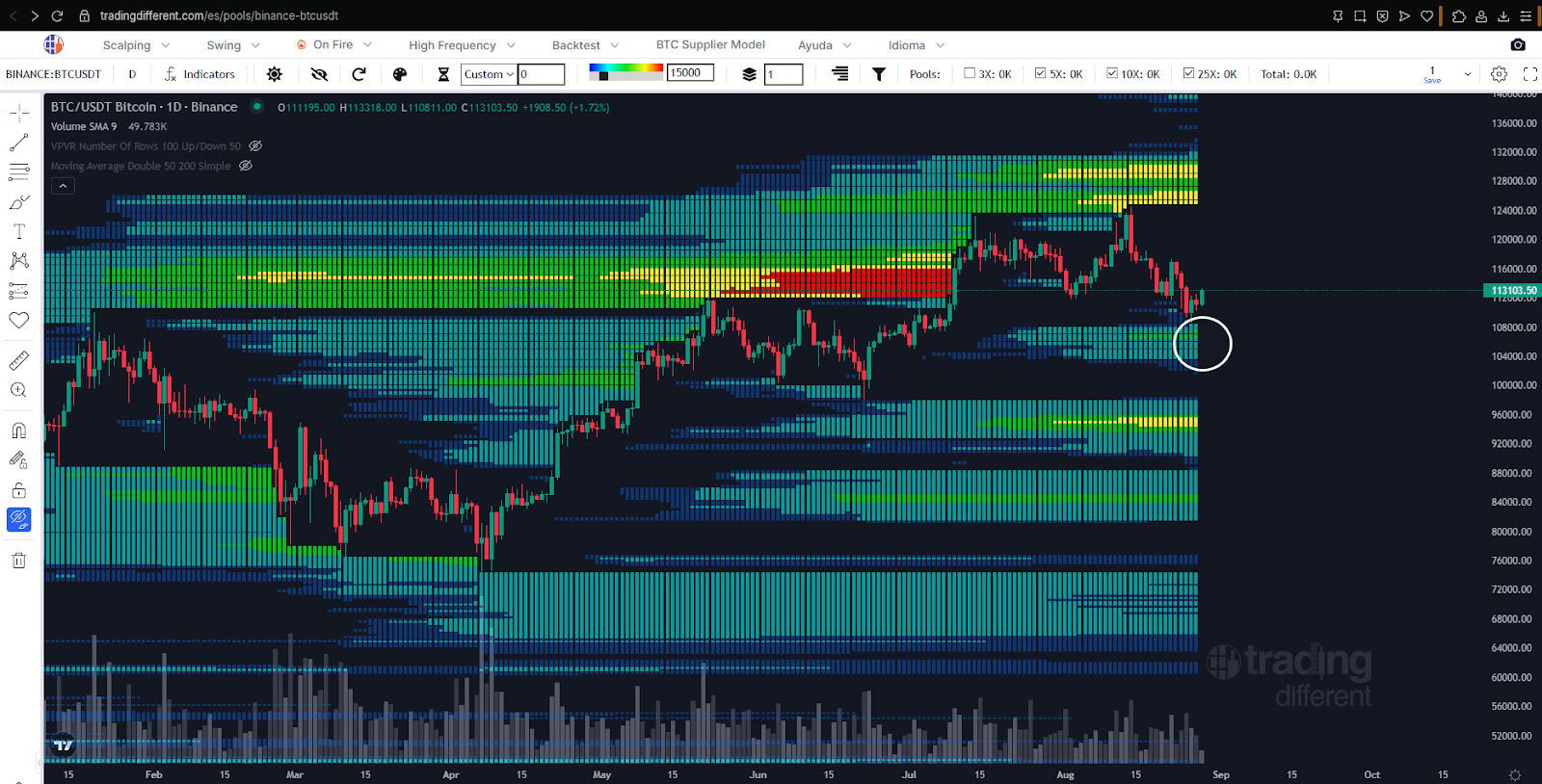This screenshot has width=1542, height=784.
Task: Open the Fibonacci retracement tools
Action: pos(18,172)
